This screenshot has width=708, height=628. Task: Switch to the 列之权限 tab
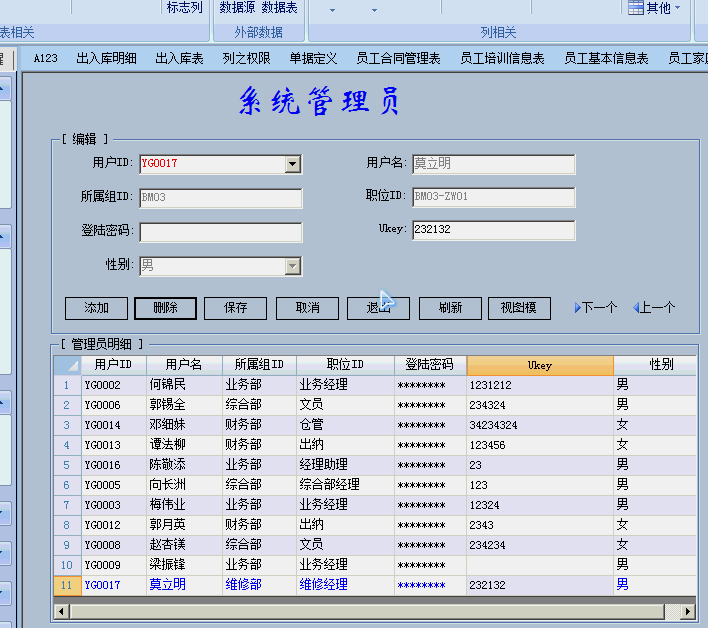246,58
